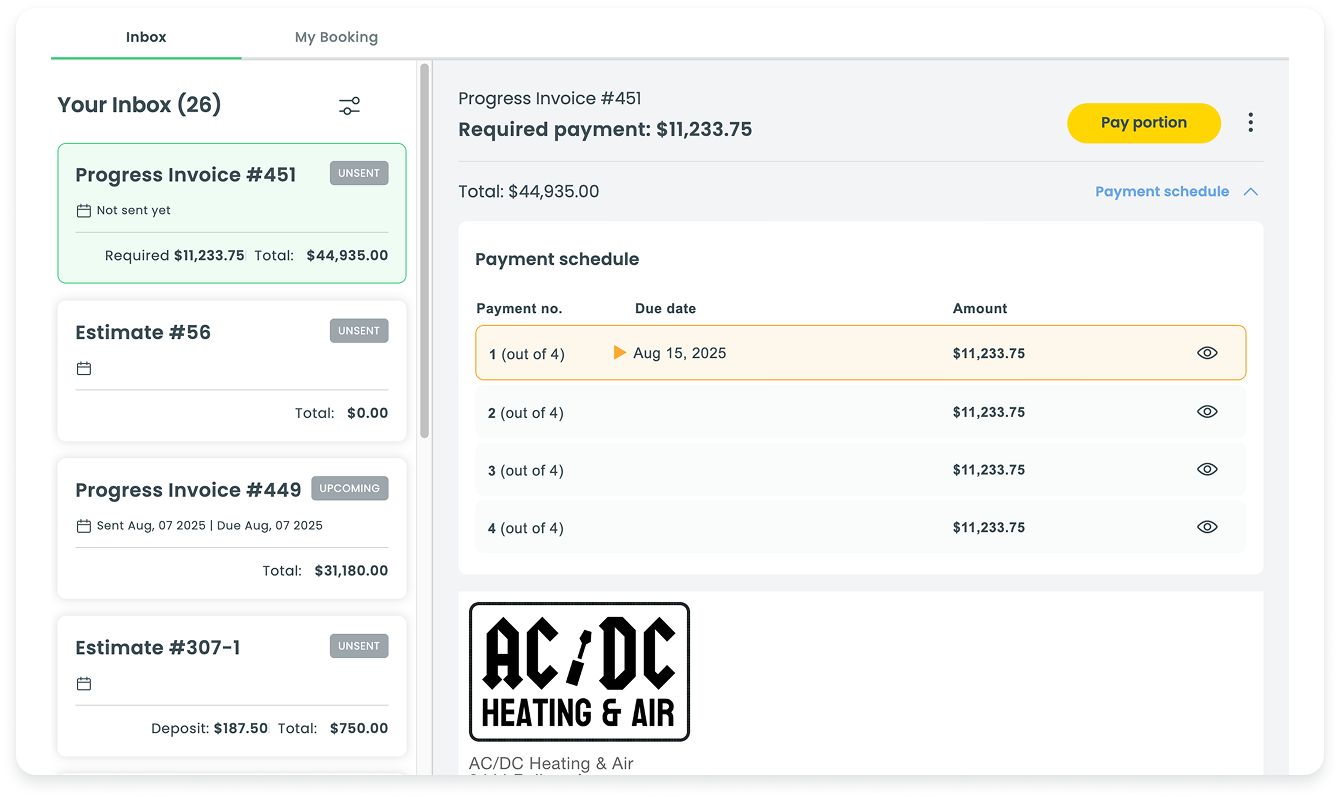View payment 1 details via eye icon
This screenshot has width=1340, height=799.
1207,353
